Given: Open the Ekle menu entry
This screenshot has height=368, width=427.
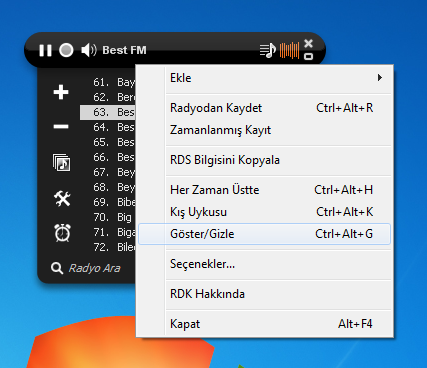Looking at the screenshot, I should [264, 78].
